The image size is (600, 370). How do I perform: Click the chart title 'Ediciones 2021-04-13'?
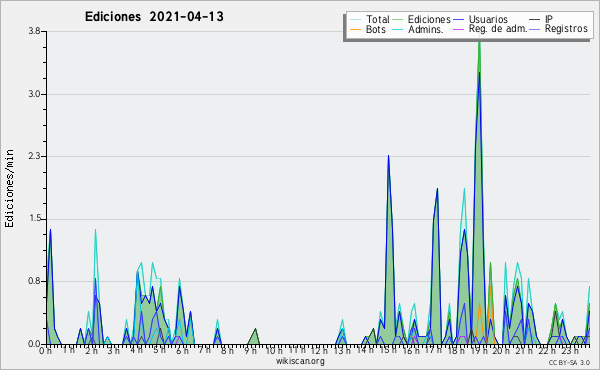154,17
